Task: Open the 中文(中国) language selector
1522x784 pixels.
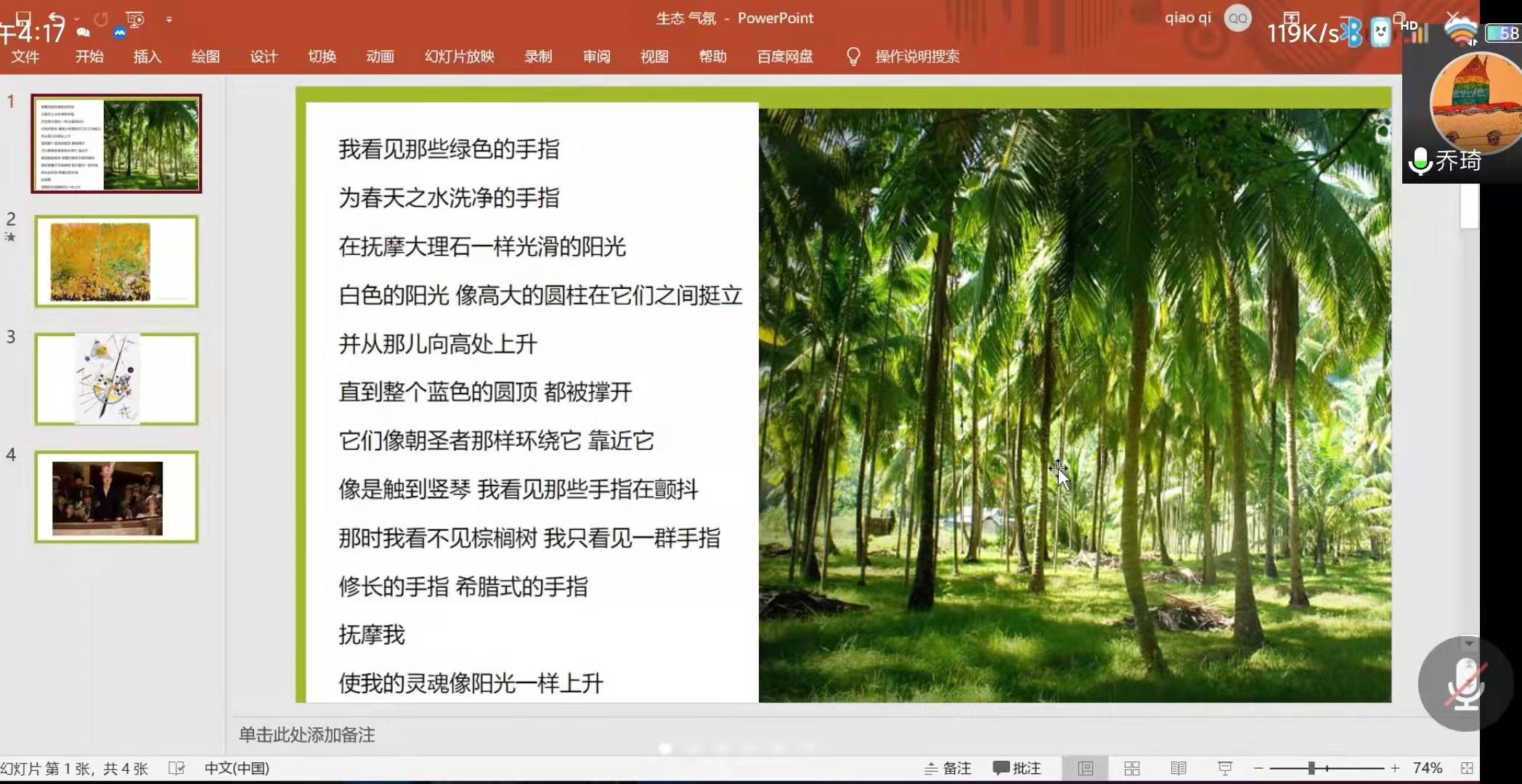Action: point(237,768)
